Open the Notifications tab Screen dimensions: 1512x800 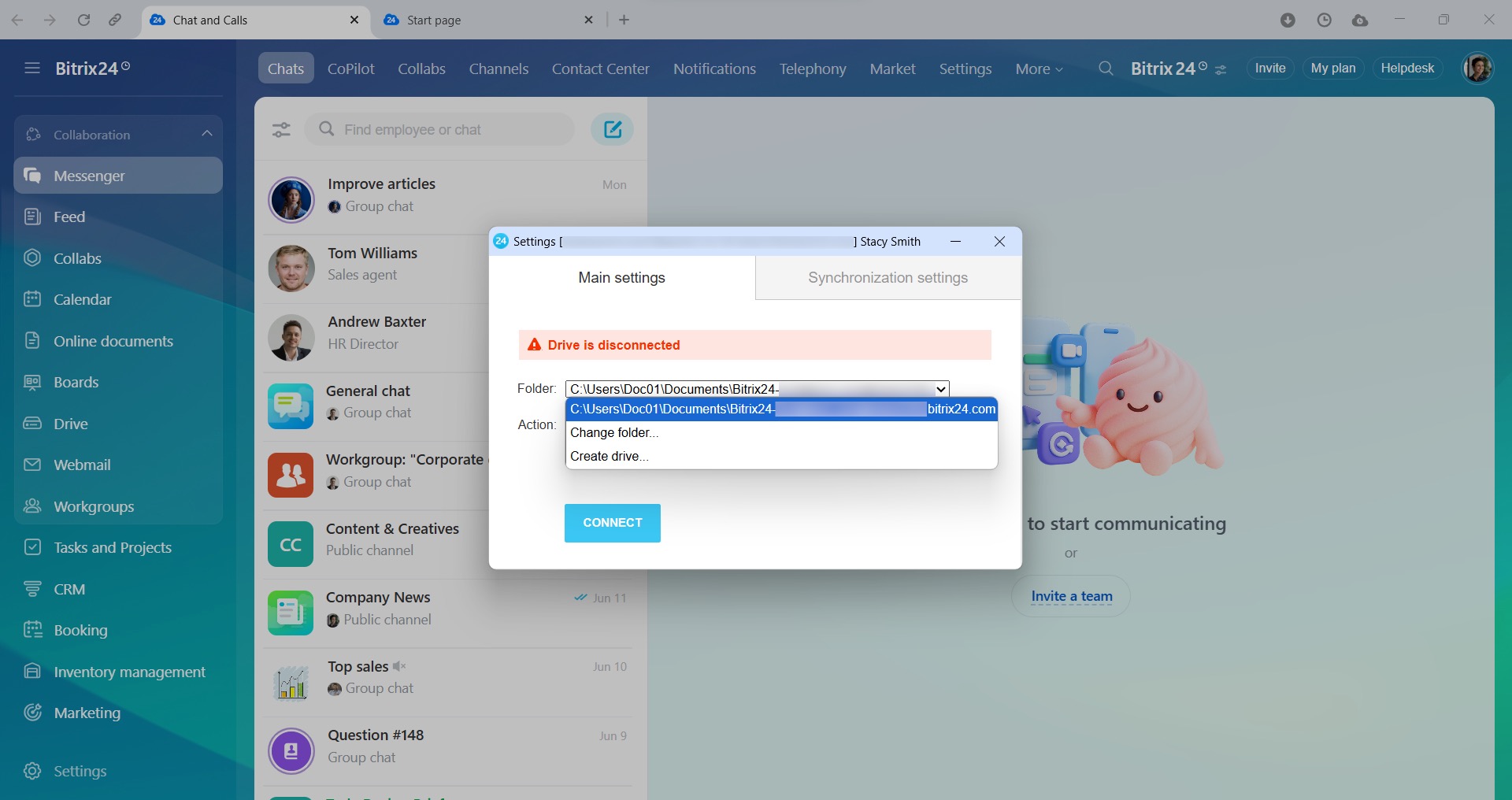tap(714, 69)
